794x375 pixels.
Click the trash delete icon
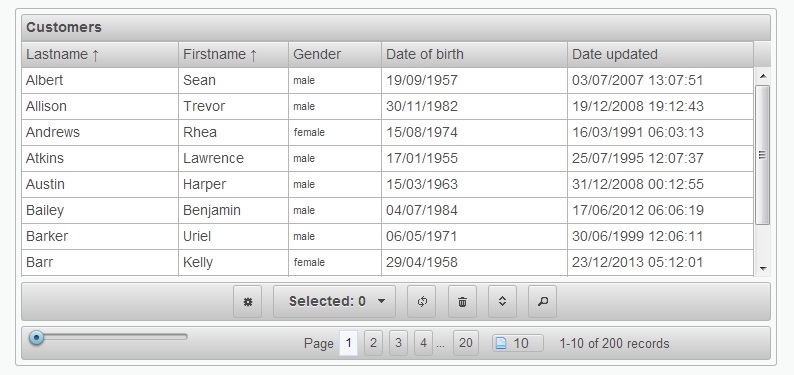[x=462, y=302]
